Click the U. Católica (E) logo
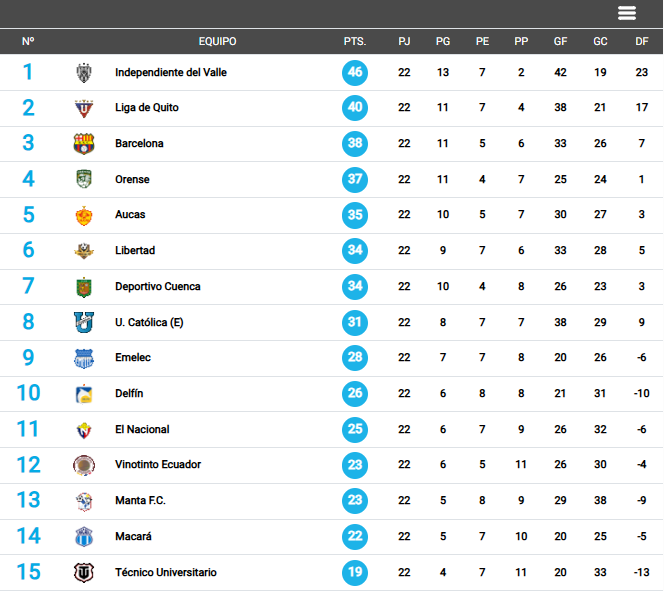Viewport: 664px width, 591px height. (x=84, y=323)
